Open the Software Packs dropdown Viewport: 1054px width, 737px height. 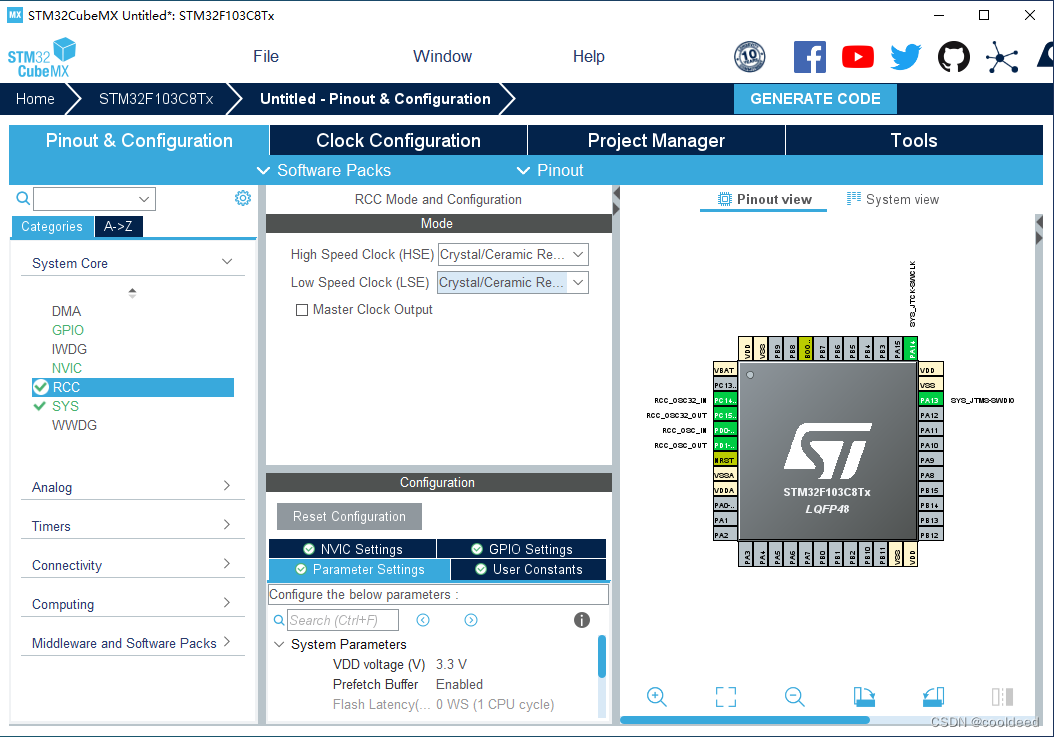click(x=324, y=170)
